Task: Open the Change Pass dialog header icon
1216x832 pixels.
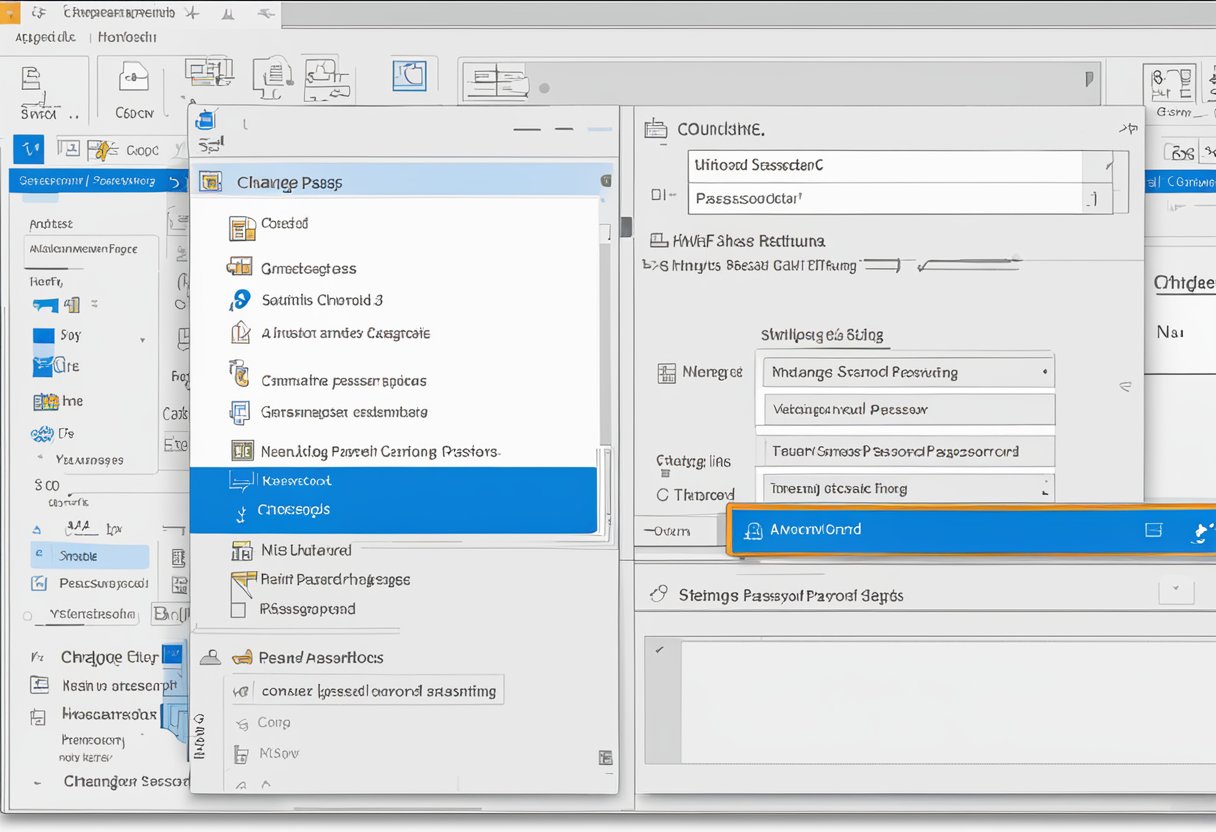Action: coord(210,182)
